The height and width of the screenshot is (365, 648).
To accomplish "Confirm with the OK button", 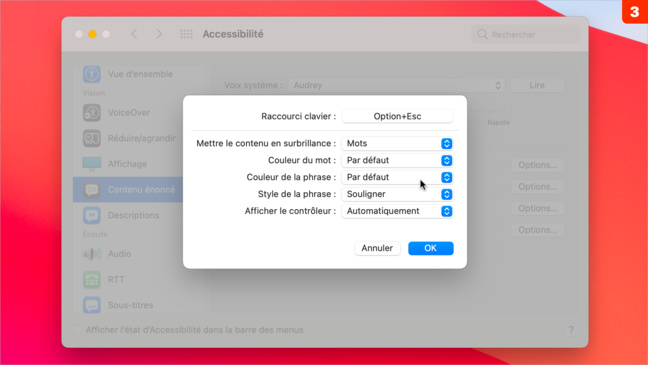I will (x=431, y=248).
